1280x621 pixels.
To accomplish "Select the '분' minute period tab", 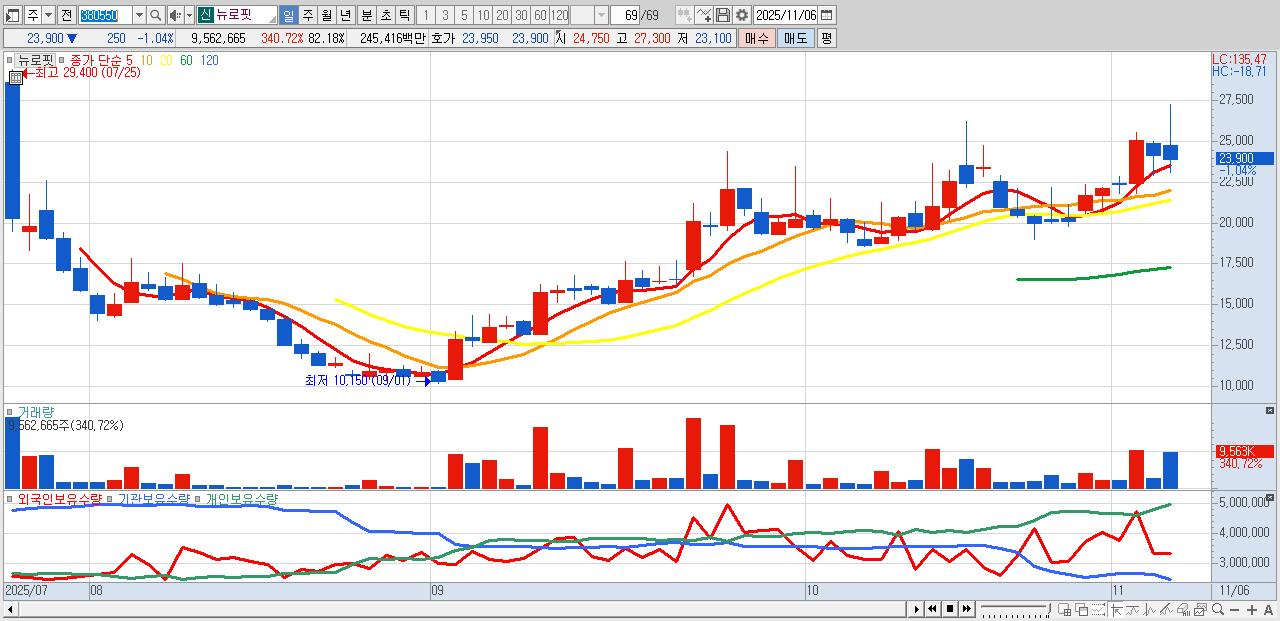I will 366,15.
